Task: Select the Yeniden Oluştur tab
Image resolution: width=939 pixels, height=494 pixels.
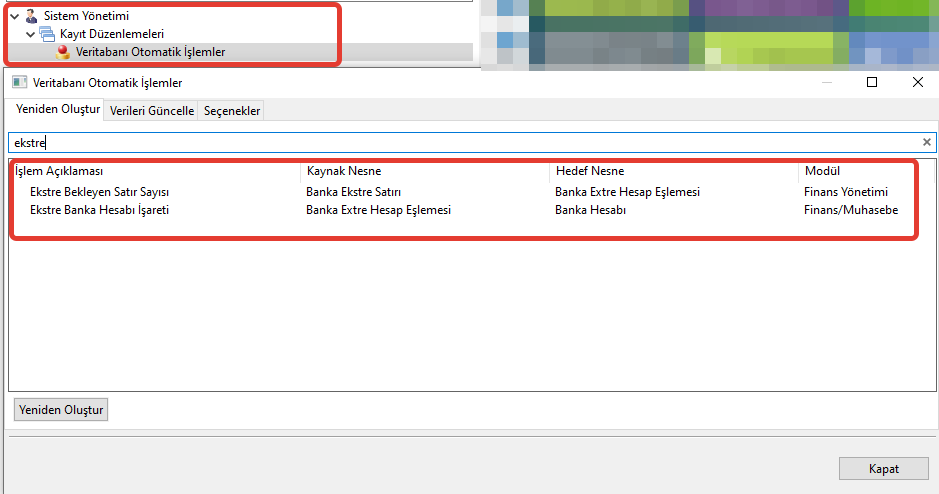Action: click(x=58, y=110)
